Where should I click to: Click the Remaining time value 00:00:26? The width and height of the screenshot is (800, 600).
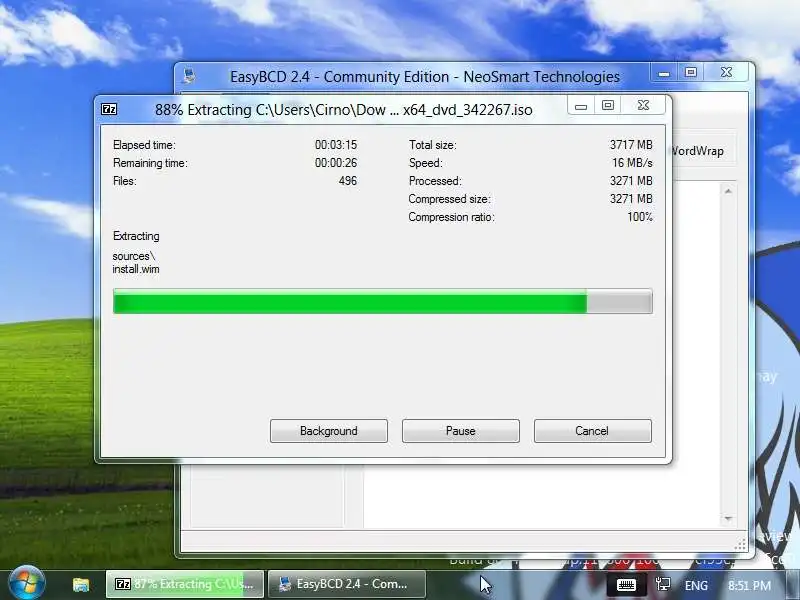coord(336,163)
